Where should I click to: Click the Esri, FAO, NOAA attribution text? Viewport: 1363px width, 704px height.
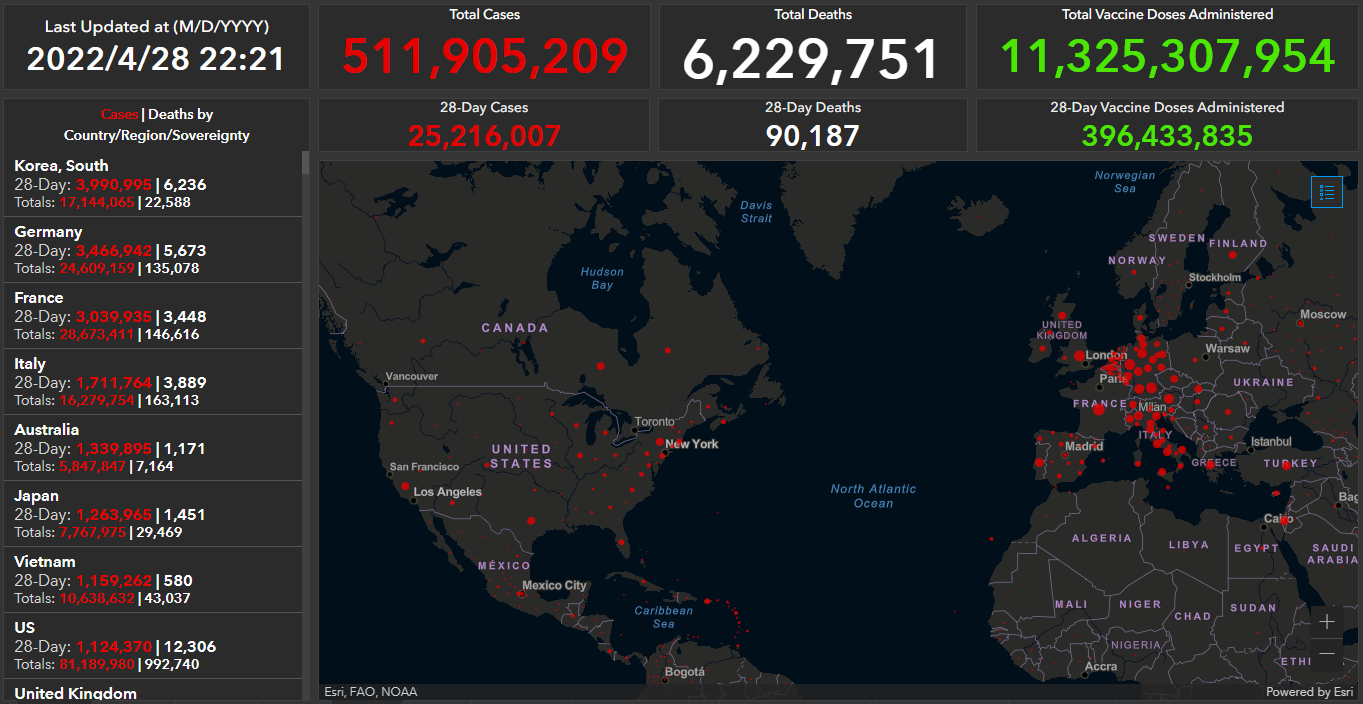coord(371,692)
